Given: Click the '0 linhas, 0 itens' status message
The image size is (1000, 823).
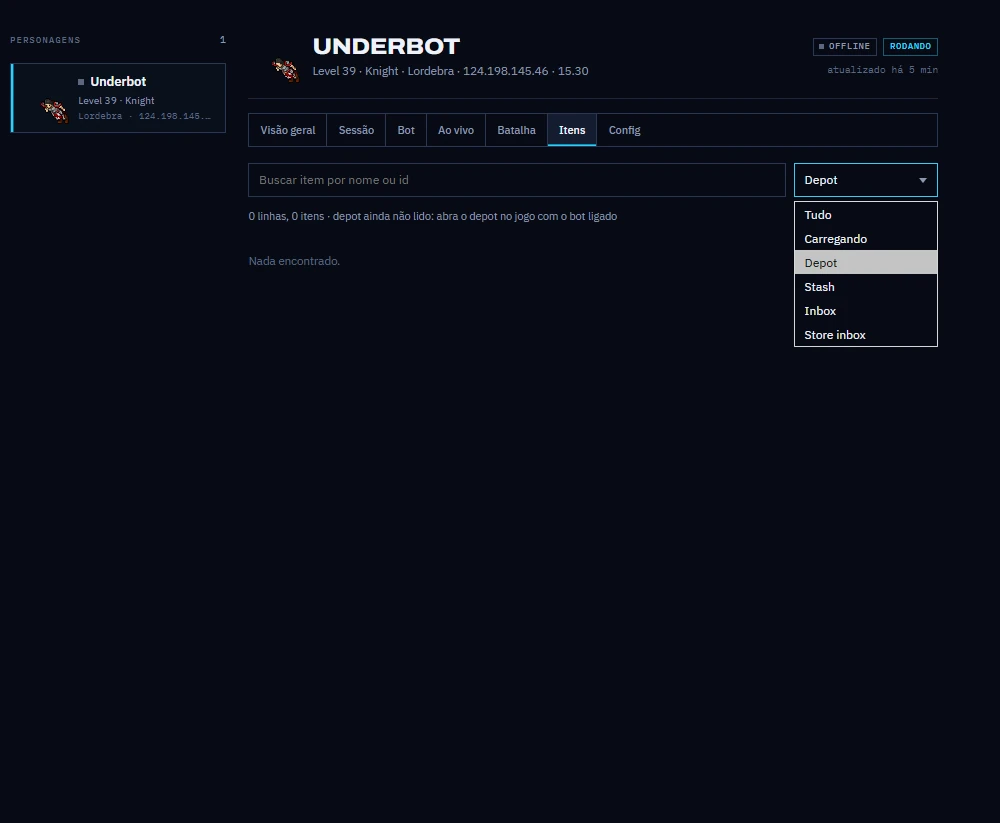Looking at the screenshot, I should pyautogui.click(x=432, y=216).
